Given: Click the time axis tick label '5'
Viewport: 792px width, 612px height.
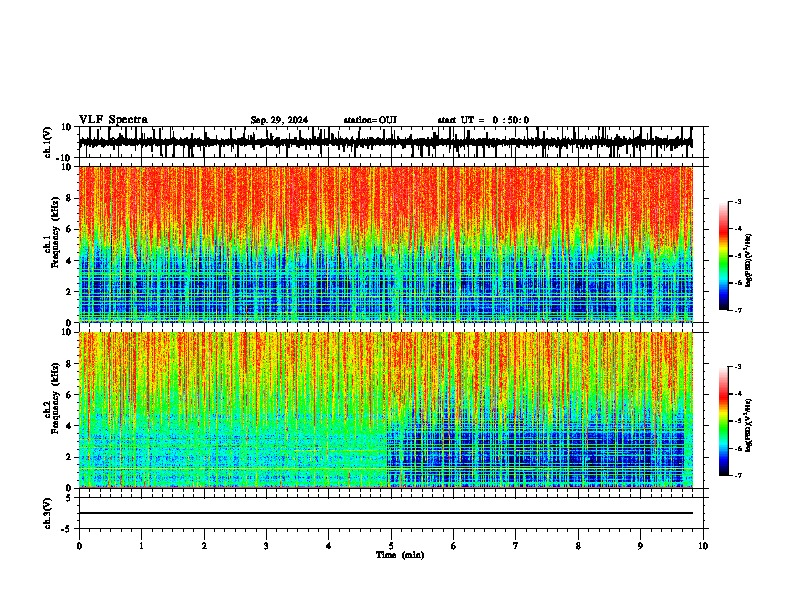Looking at the screenshot, I should pyautogui.click(x=391, y=546).
